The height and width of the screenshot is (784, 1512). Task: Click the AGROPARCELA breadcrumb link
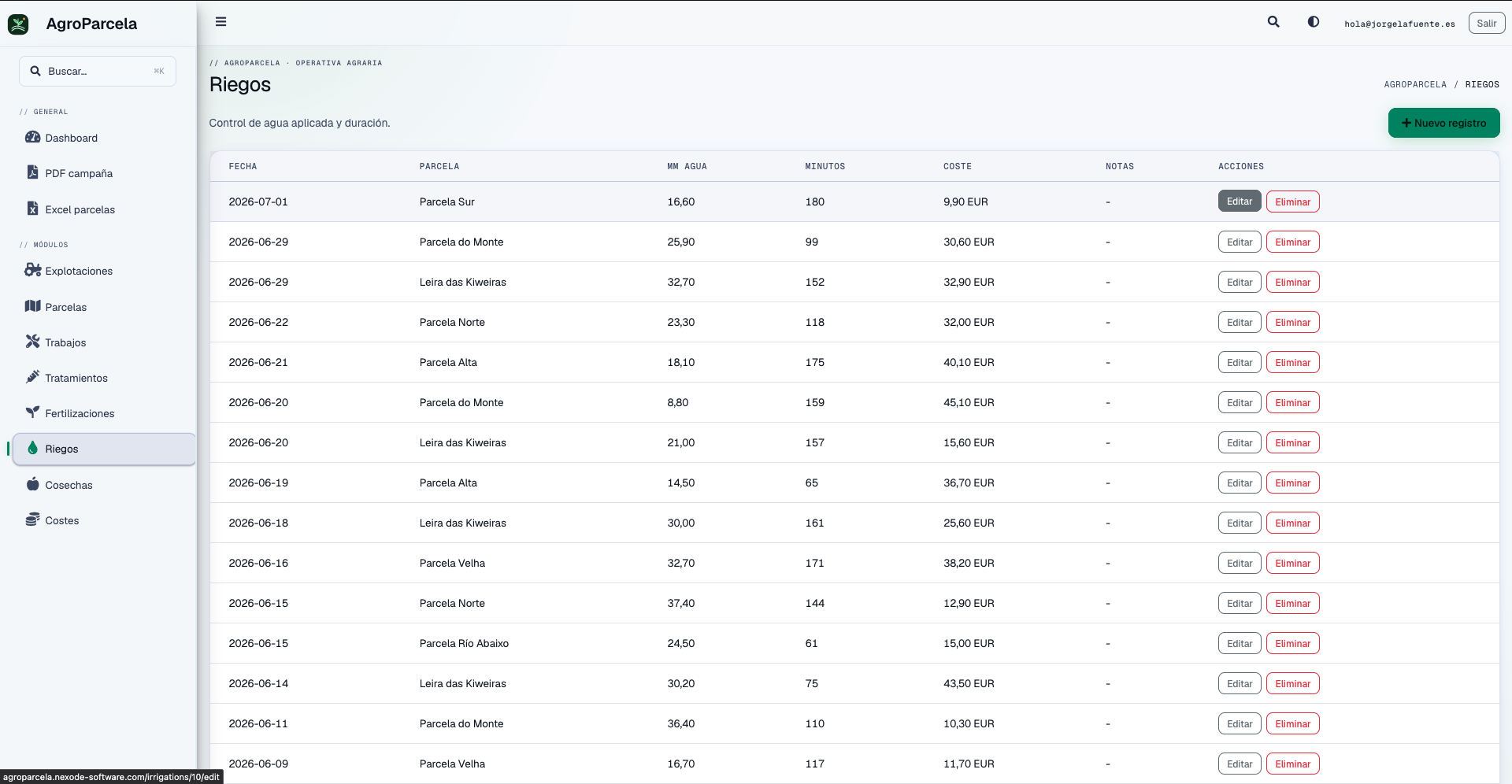pyautogui.click(x=1415, y=84)
